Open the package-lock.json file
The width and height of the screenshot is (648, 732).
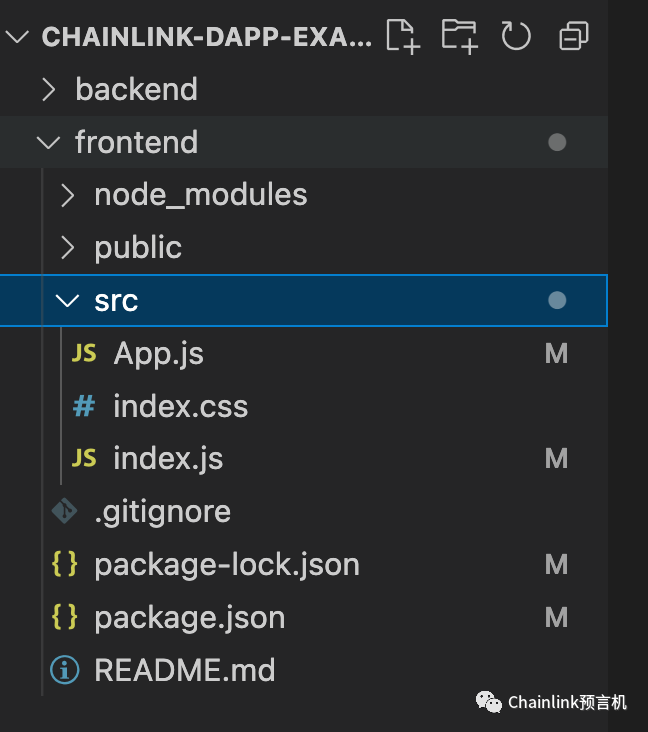point(226,565)
